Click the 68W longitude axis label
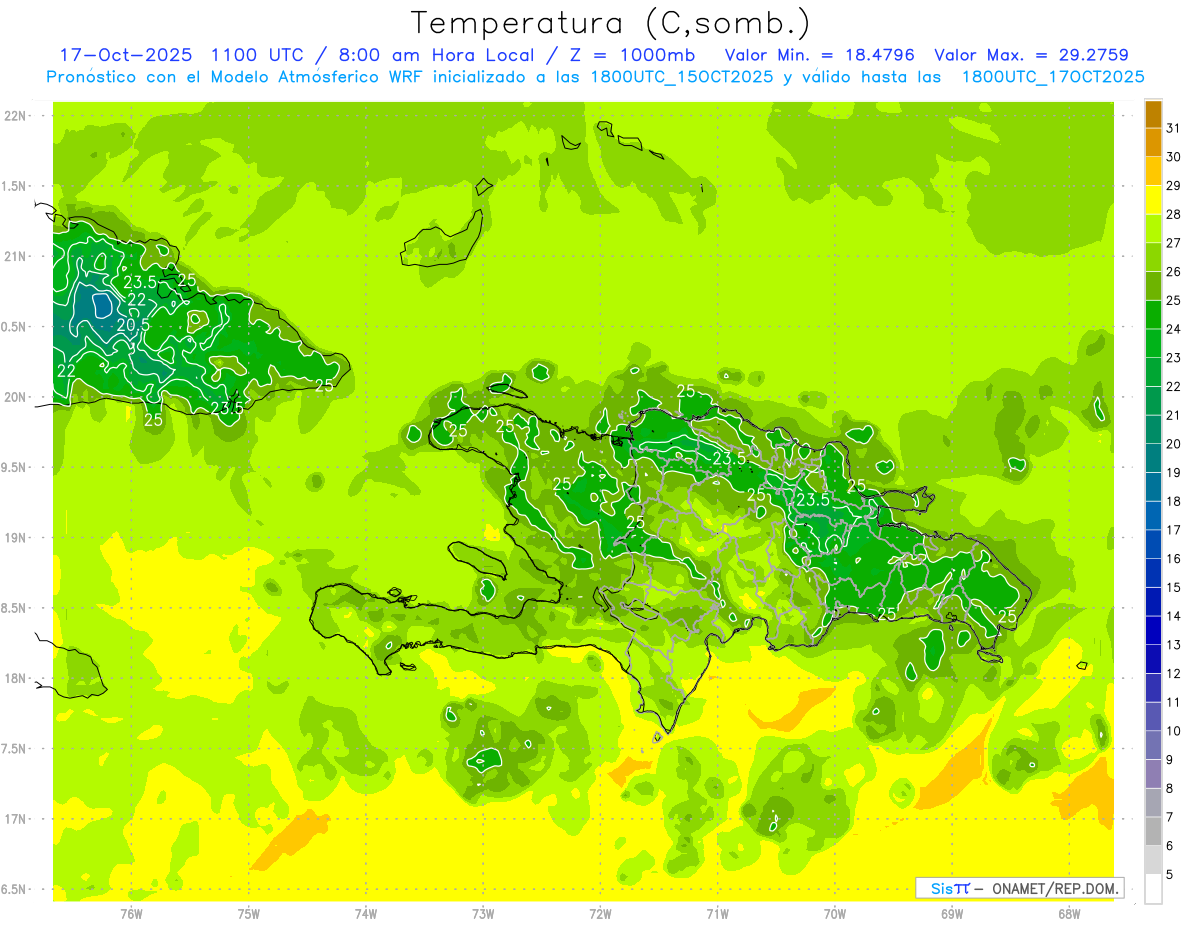 [1068, 914]
